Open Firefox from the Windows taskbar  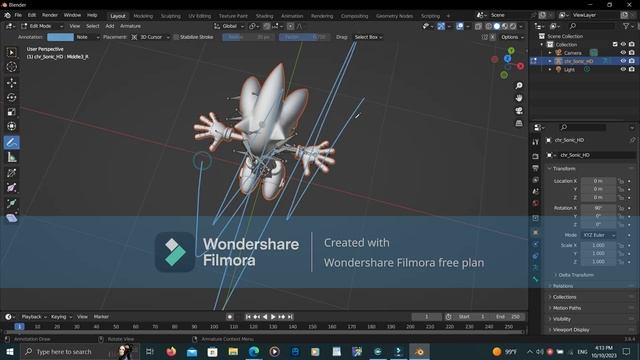(171, 351)
